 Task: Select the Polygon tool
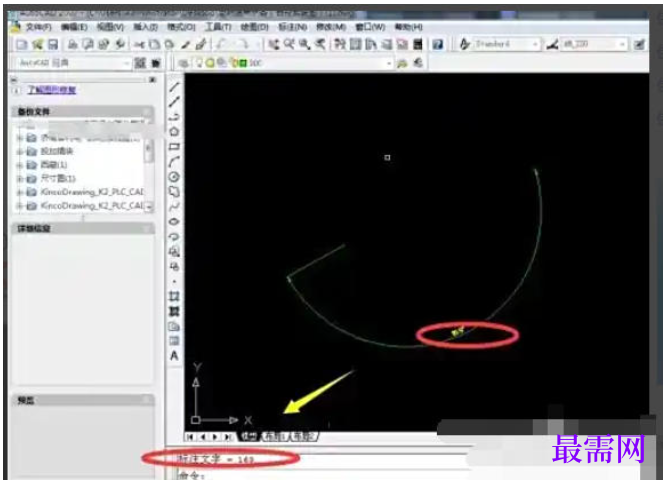(174, 132)
